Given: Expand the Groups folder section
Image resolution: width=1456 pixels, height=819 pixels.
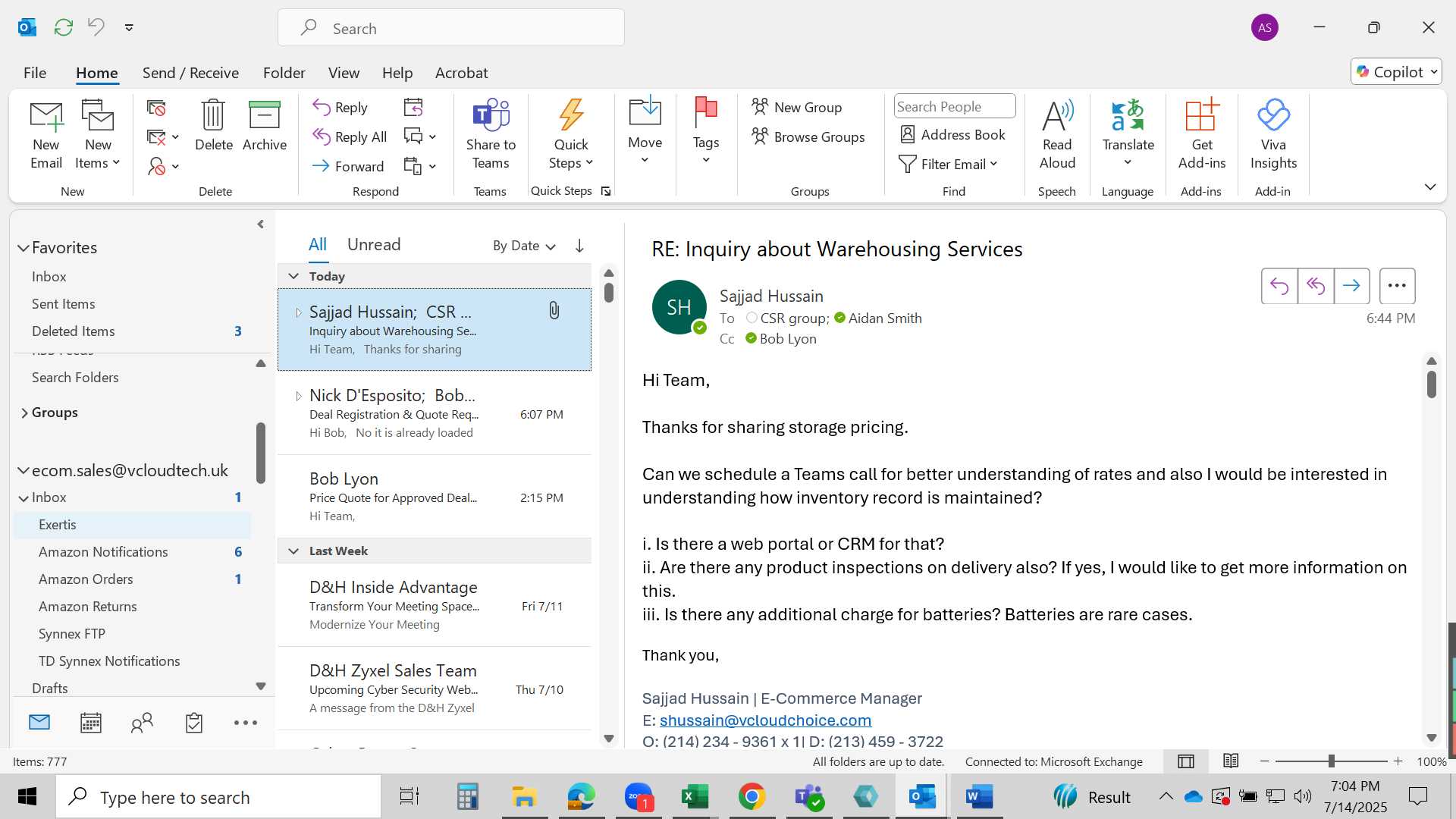Looking at the screenshot, I should (x=24, y=413).
